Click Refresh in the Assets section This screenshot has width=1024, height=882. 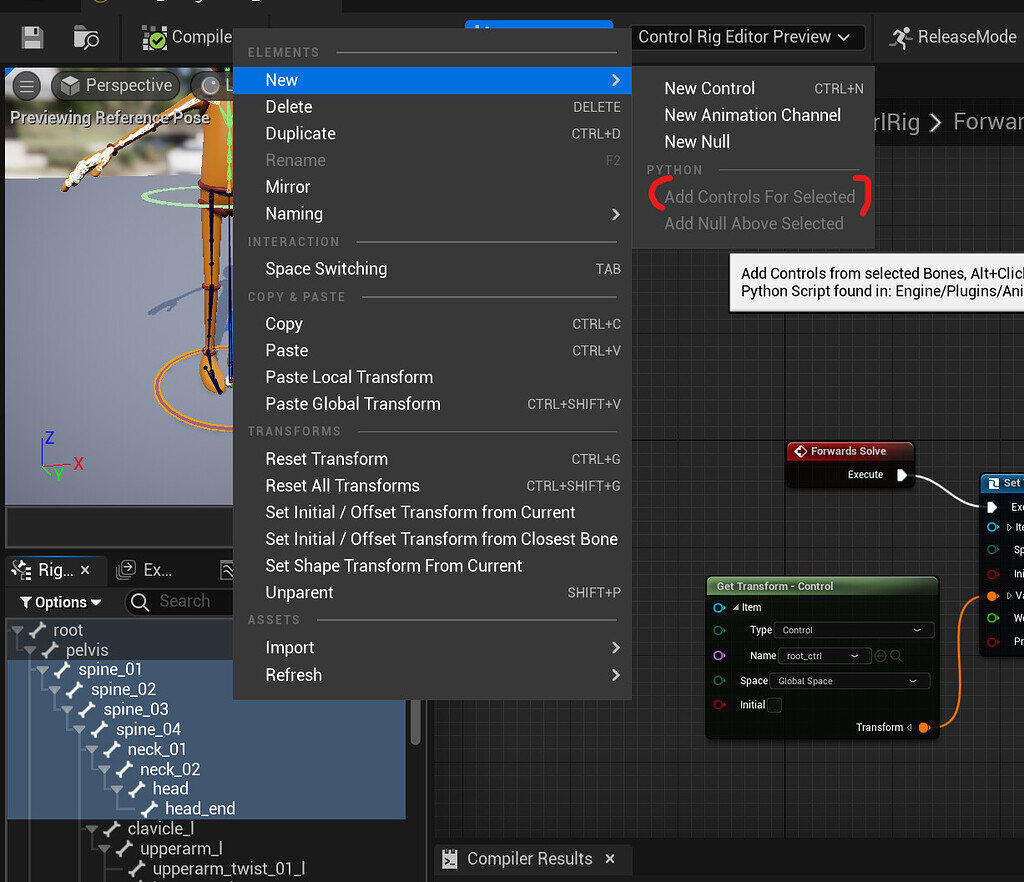[x=293, y=675]
